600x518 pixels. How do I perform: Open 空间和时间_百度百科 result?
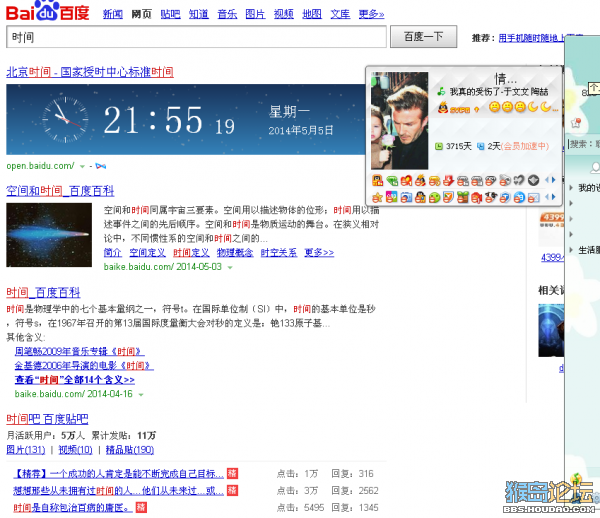point(60,191)
